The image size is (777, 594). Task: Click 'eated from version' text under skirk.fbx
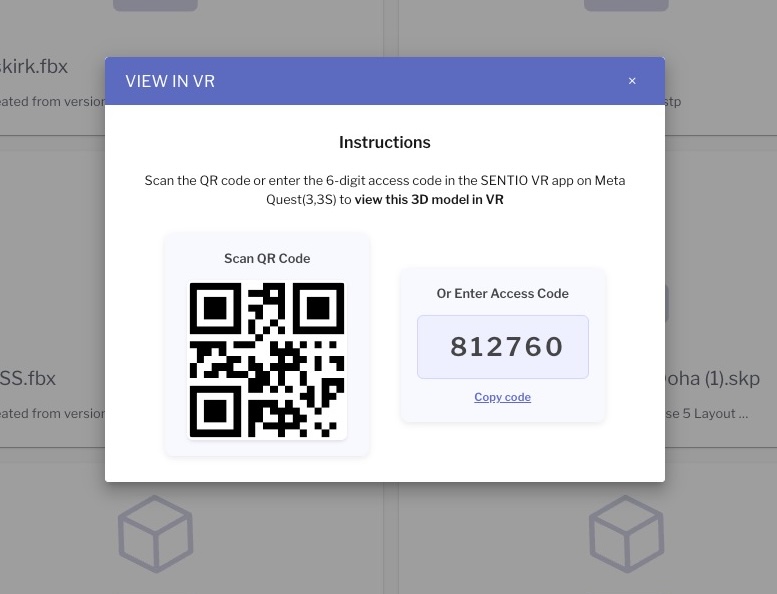coord(52,102)
